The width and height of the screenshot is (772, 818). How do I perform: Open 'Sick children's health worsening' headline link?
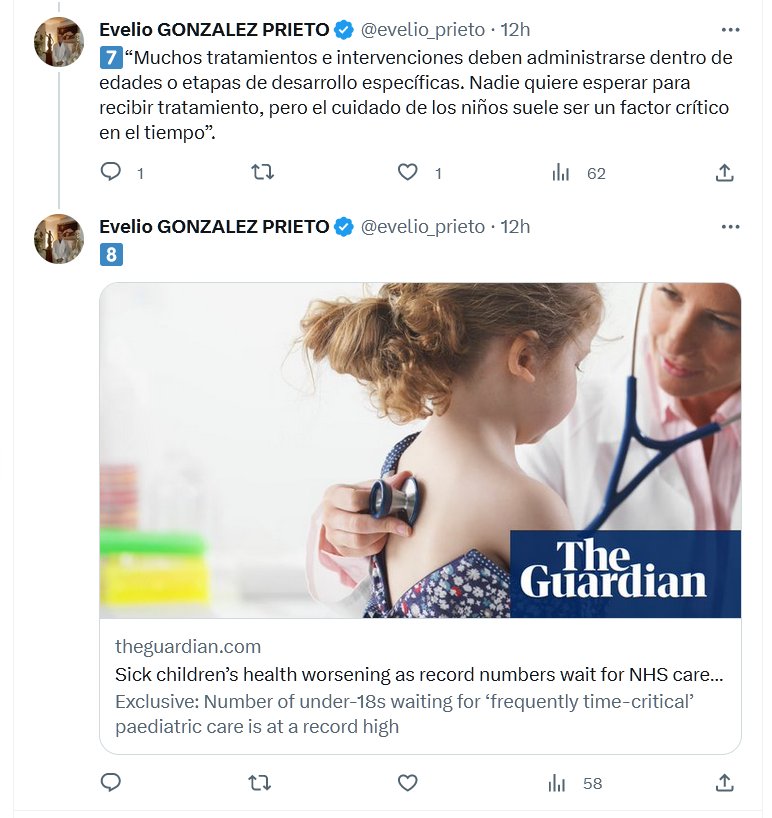click(x=419, y=674)
